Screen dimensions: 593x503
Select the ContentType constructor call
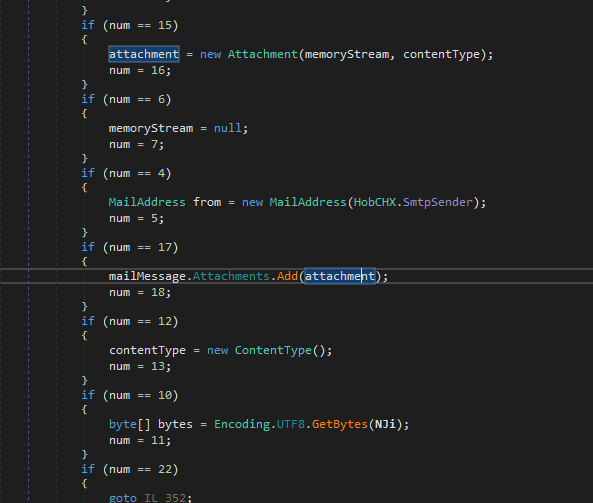[273, 351]
